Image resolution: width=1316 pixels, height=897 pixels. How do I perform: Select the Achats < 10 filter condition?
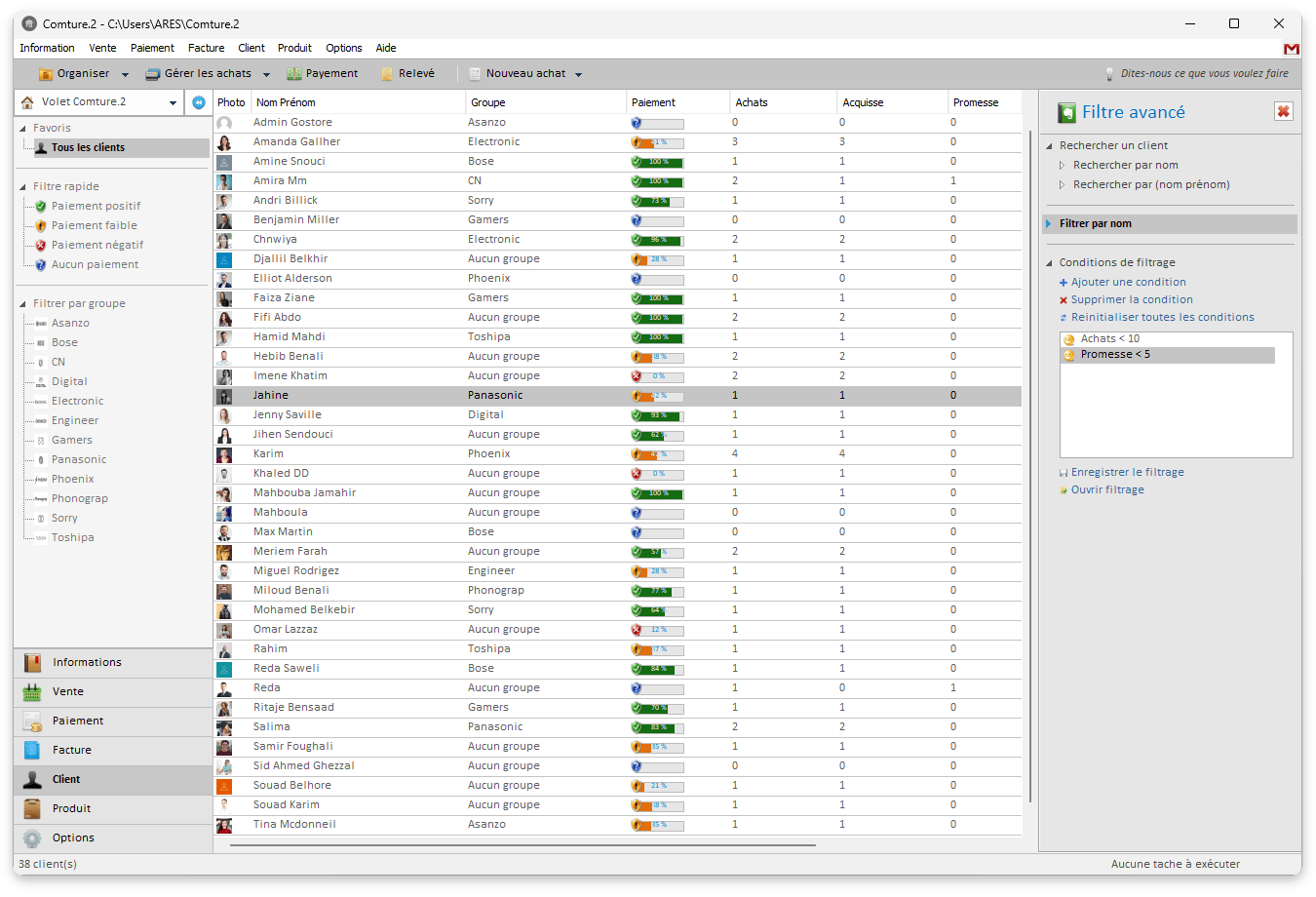pos(1109,339)
